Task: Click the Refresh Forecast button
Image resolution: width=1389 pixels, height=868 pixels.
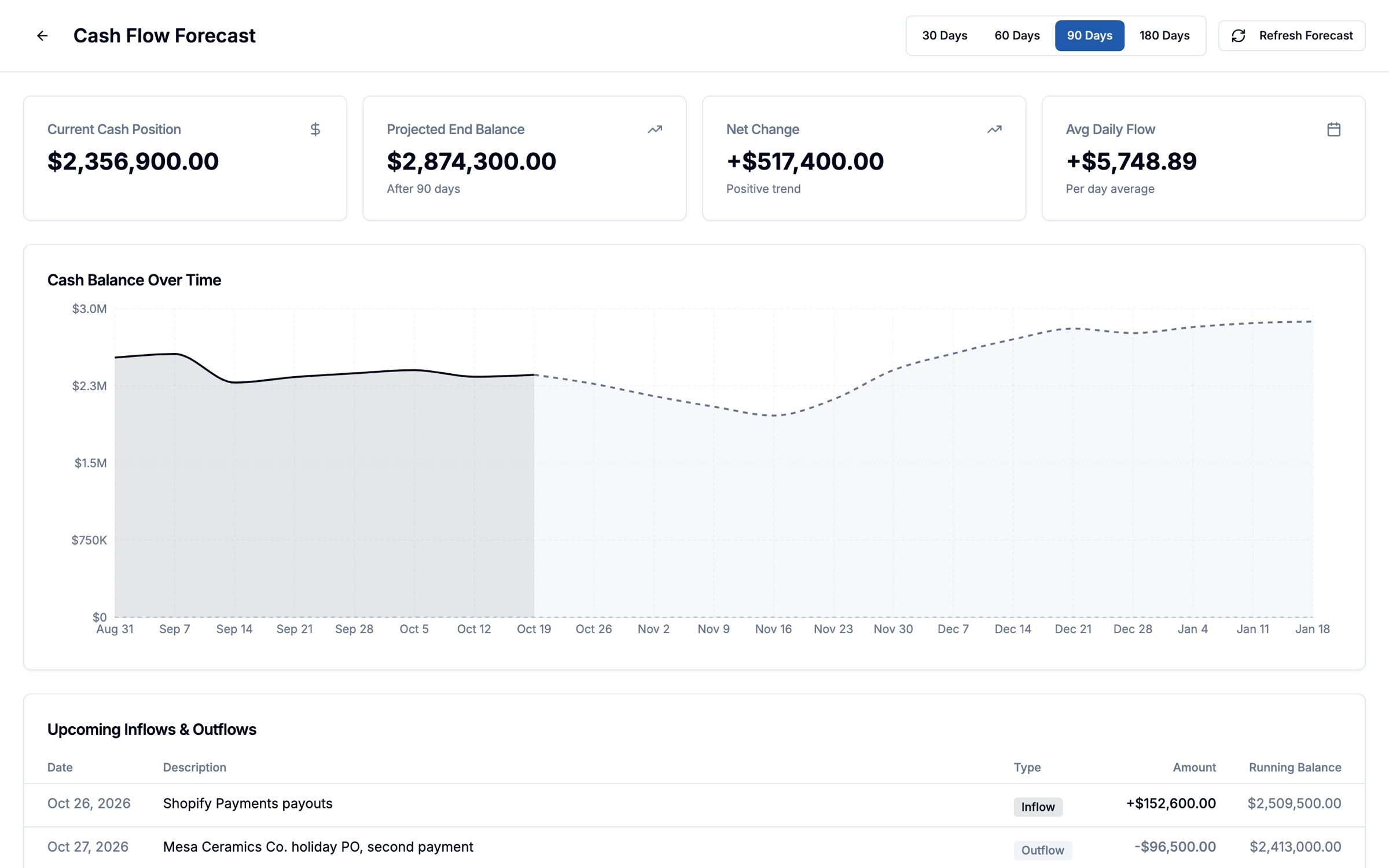Action: [x=1291, y=36]
